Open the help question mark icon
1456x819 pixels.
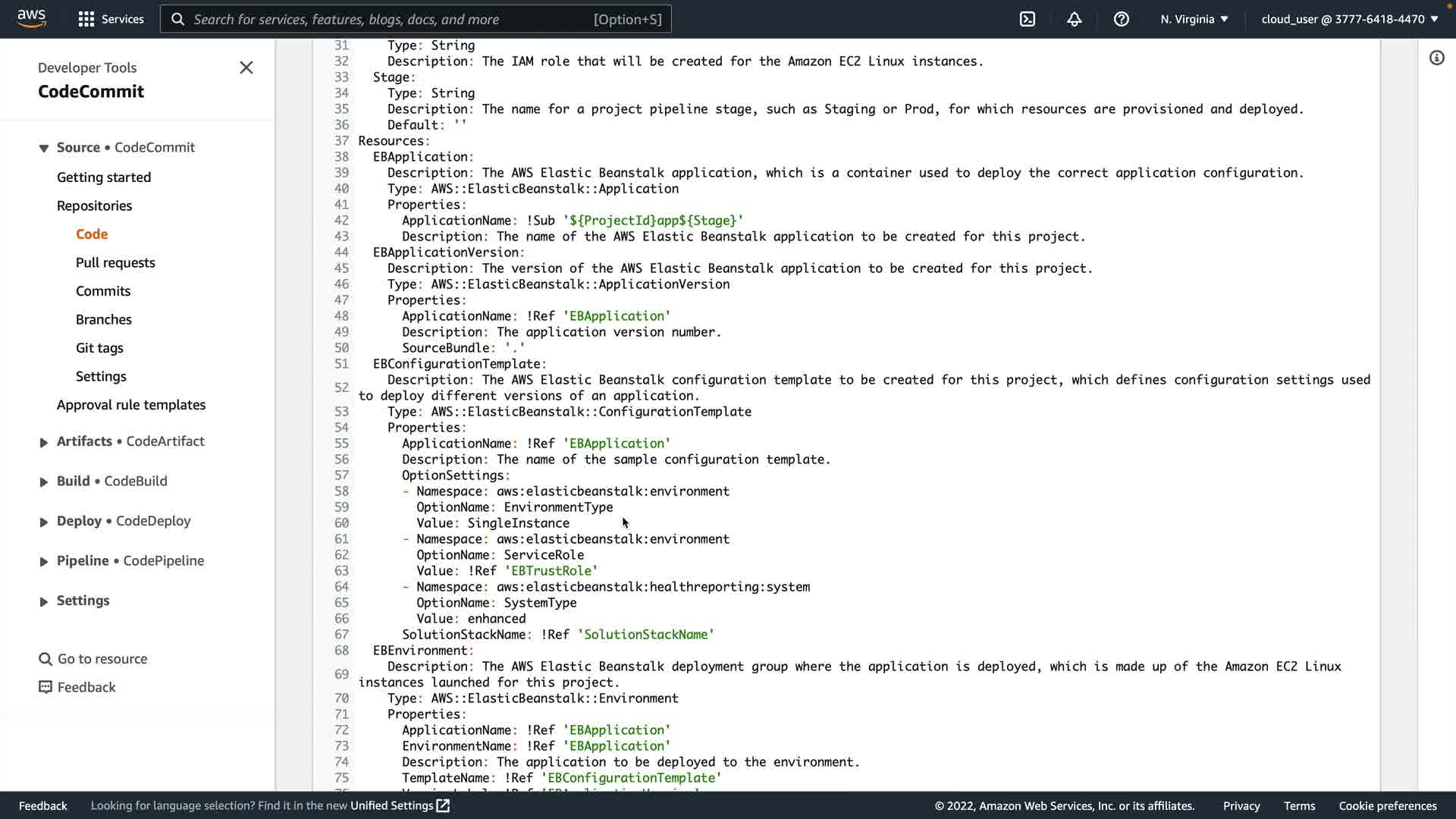1121,19
